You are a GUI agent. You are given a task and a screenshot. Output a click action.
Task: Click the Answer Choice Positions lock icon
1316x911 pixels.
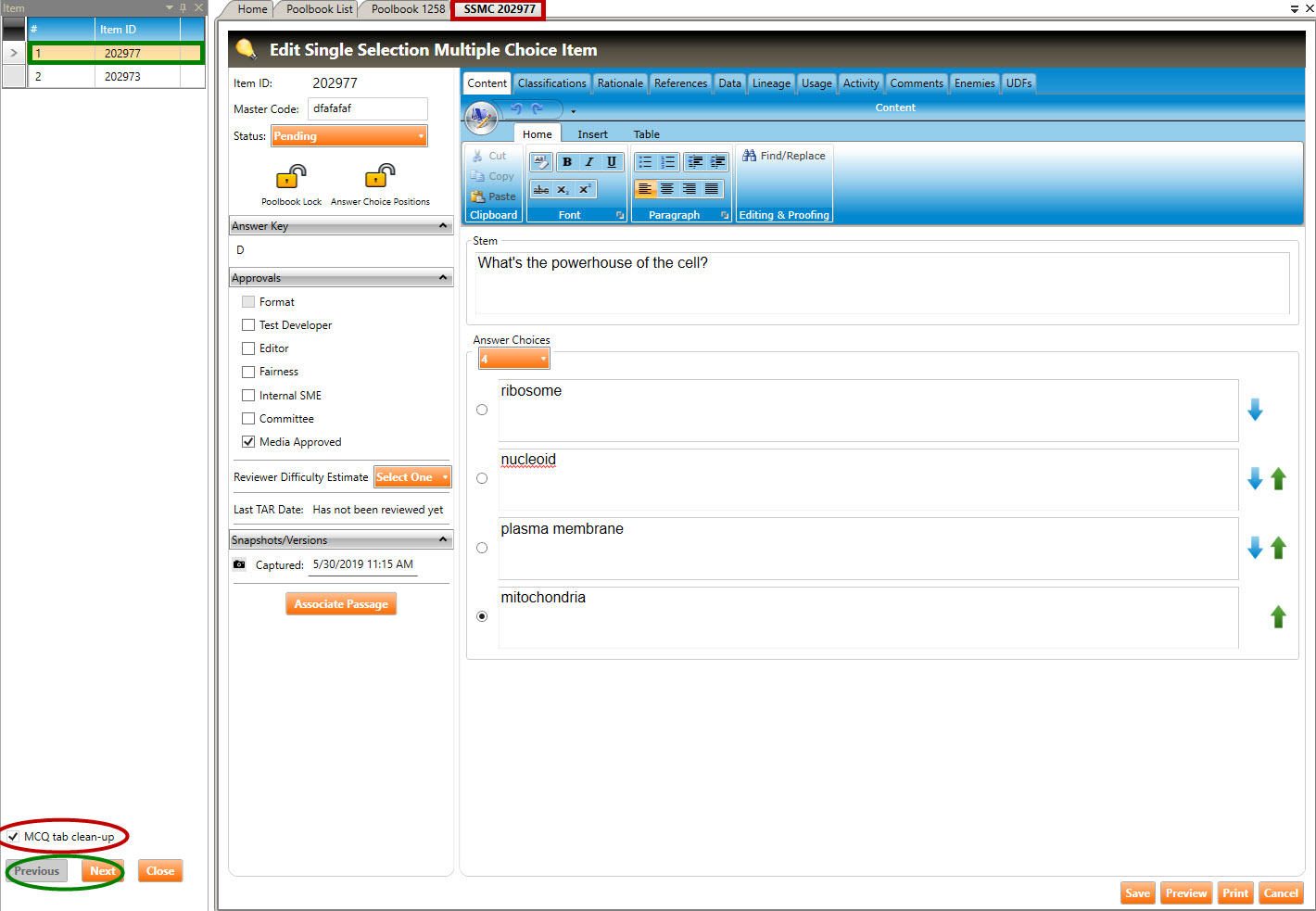pos(380,176)
